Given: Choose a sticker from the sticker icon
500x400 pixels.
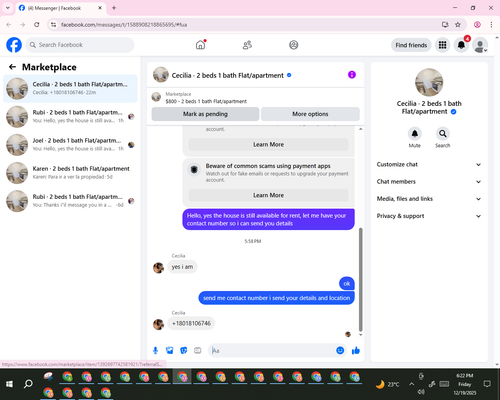Looking at the screenshot, I should pyautogui.click(x=184, y=350).
